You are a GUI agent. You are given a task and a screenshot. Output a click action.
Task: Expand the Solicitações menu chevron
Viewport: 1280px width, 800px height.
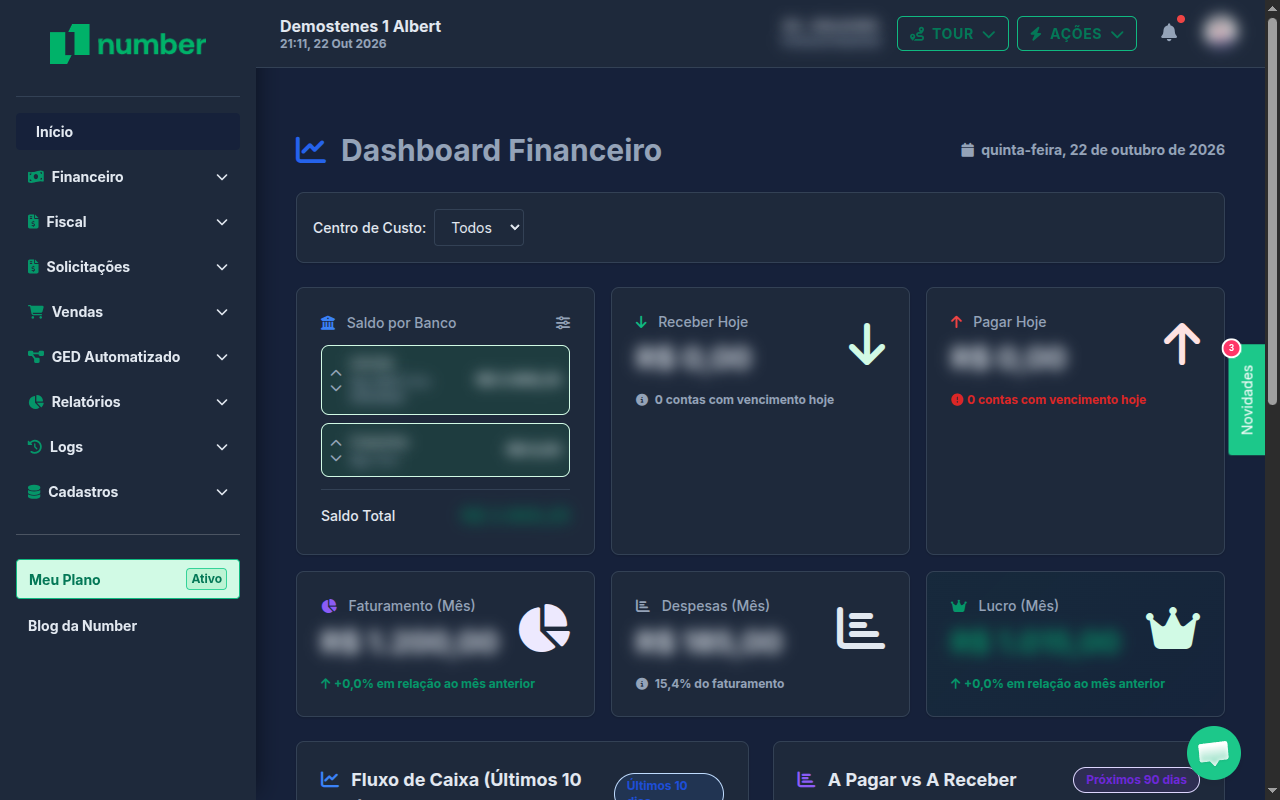coord(222,267)
